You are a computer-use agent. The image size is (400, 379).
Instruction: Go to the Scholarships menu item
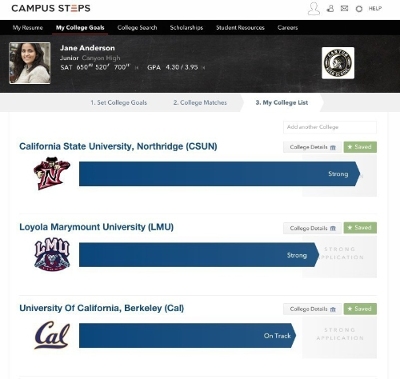coord(186,28)
